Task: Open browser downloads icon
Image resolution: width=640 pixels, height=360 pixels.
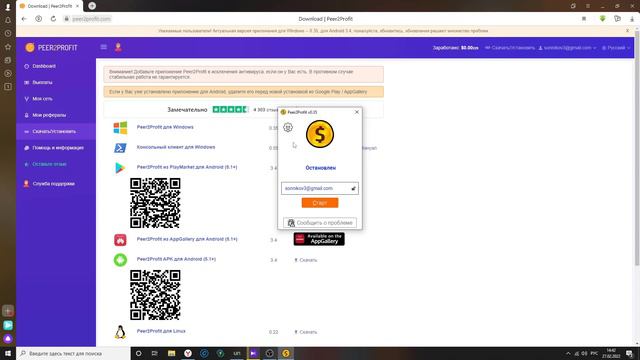Action: 632,19
